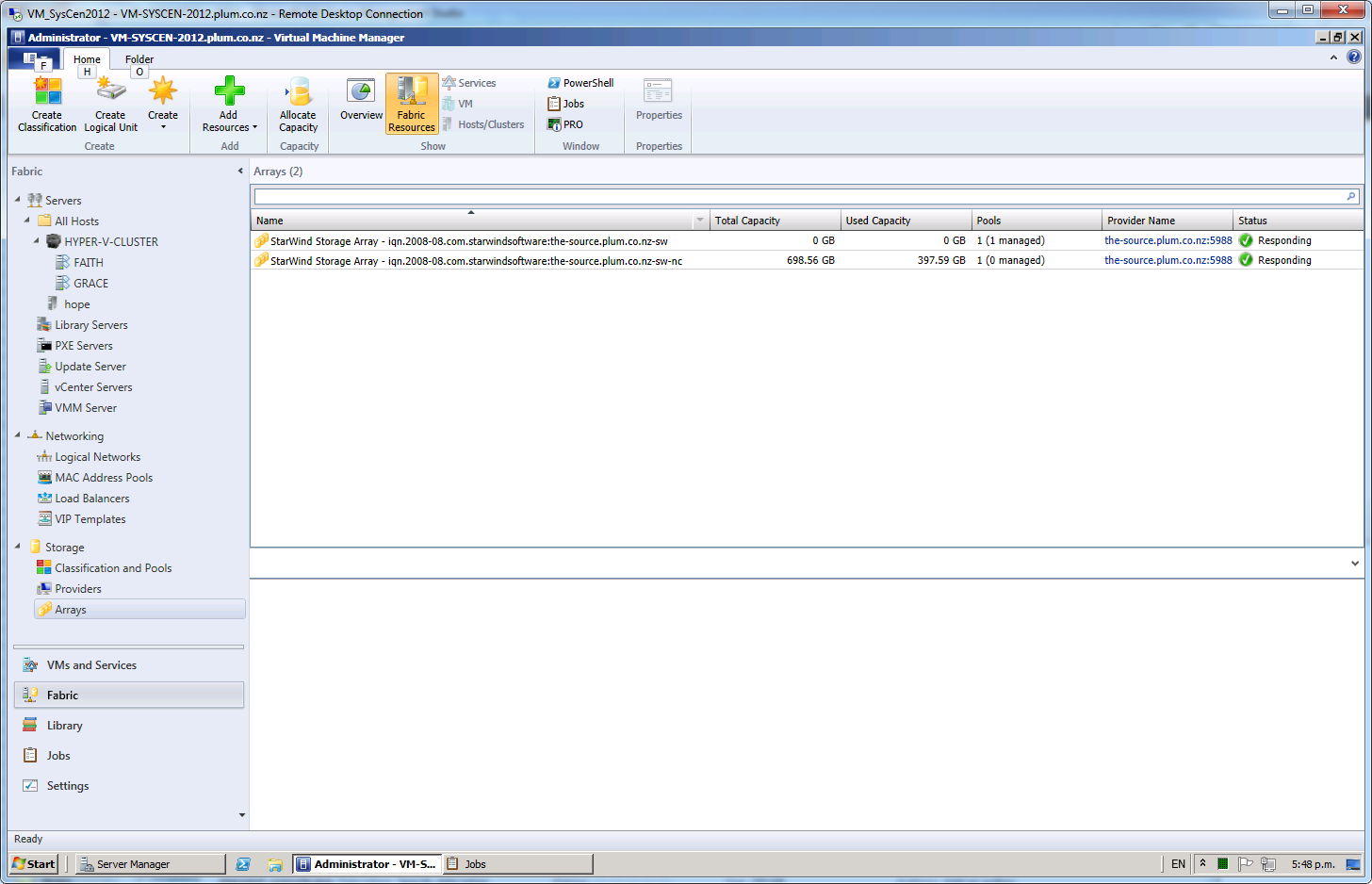Sort by Total Capacity column

pos(775,221)
